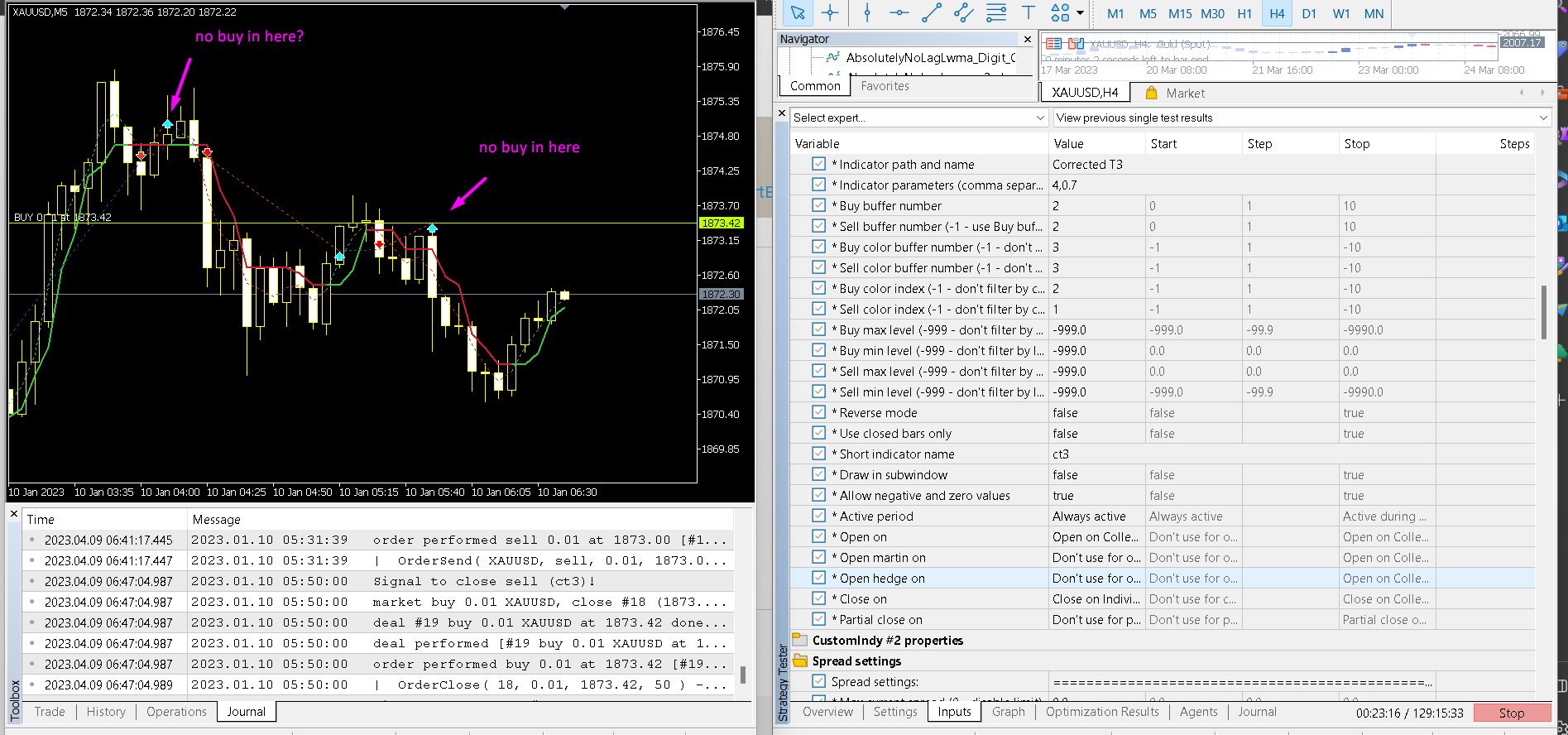This screenshot has height=735, width=1568.
Task: Toggle Use closed bars only checkbox
Action: 818,433
